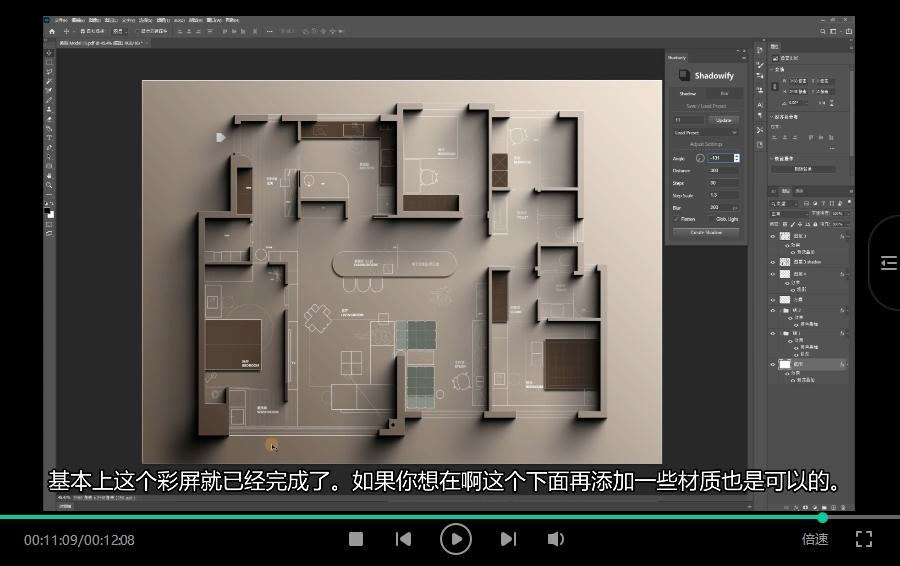Image resolution: width=900 pixels, height=566 pixels.
Task: Click the Update preset button
Action: click(724, 120)
